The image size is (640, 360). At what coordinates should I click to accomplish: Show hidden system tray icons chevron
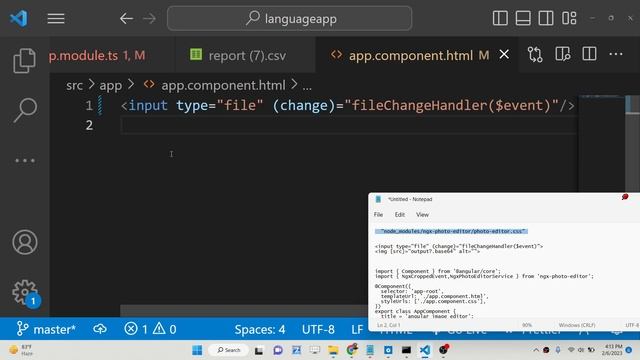click(x=536, y=350)
